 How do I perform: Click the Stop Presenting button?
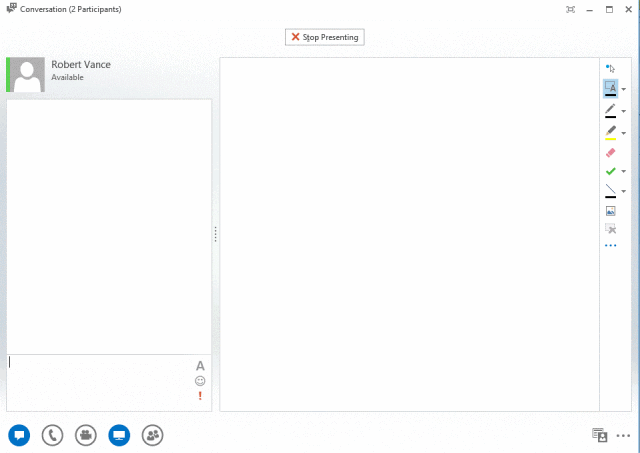tap(324, 37)
